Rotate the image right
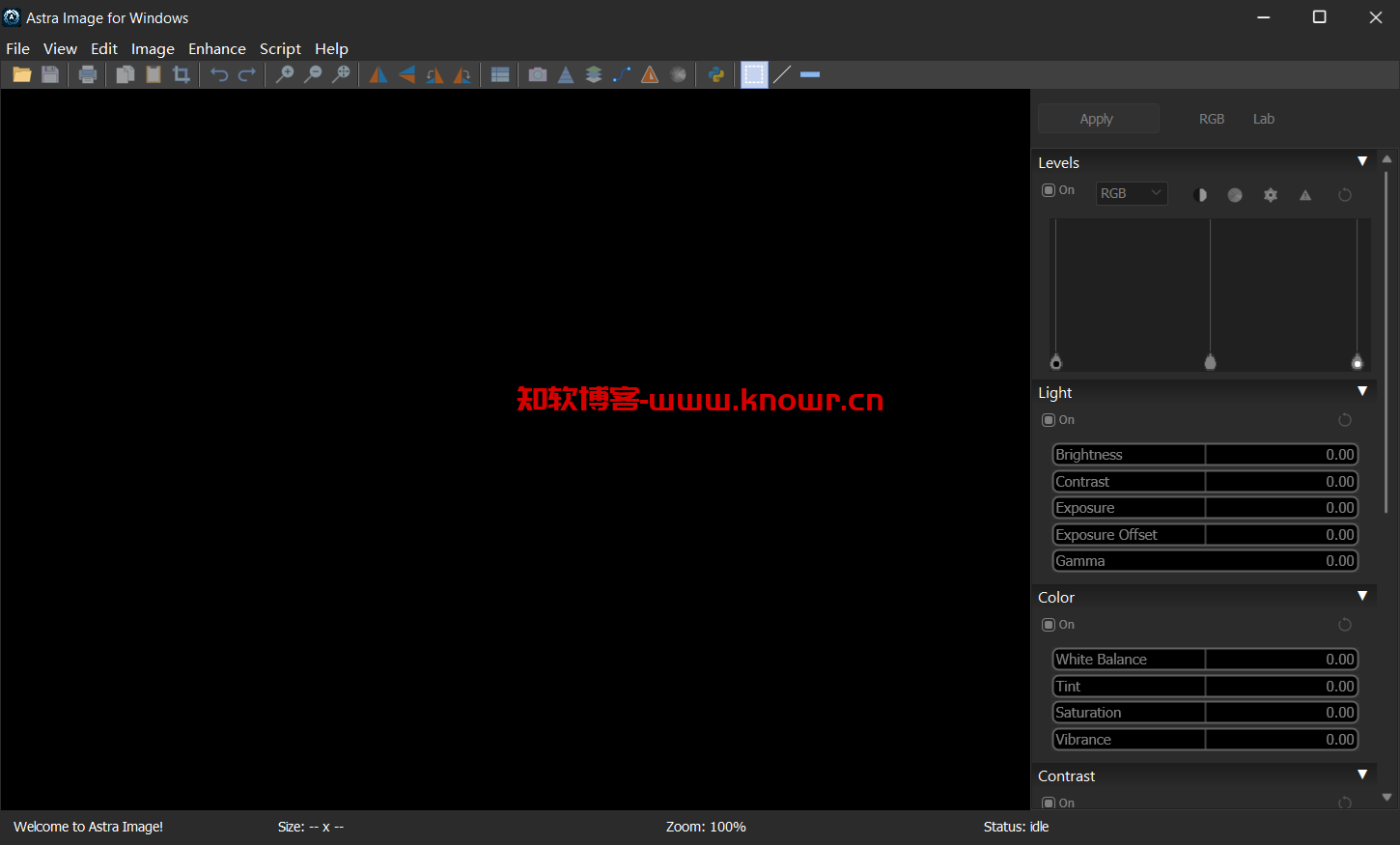1400x845 pixels. 462,74
